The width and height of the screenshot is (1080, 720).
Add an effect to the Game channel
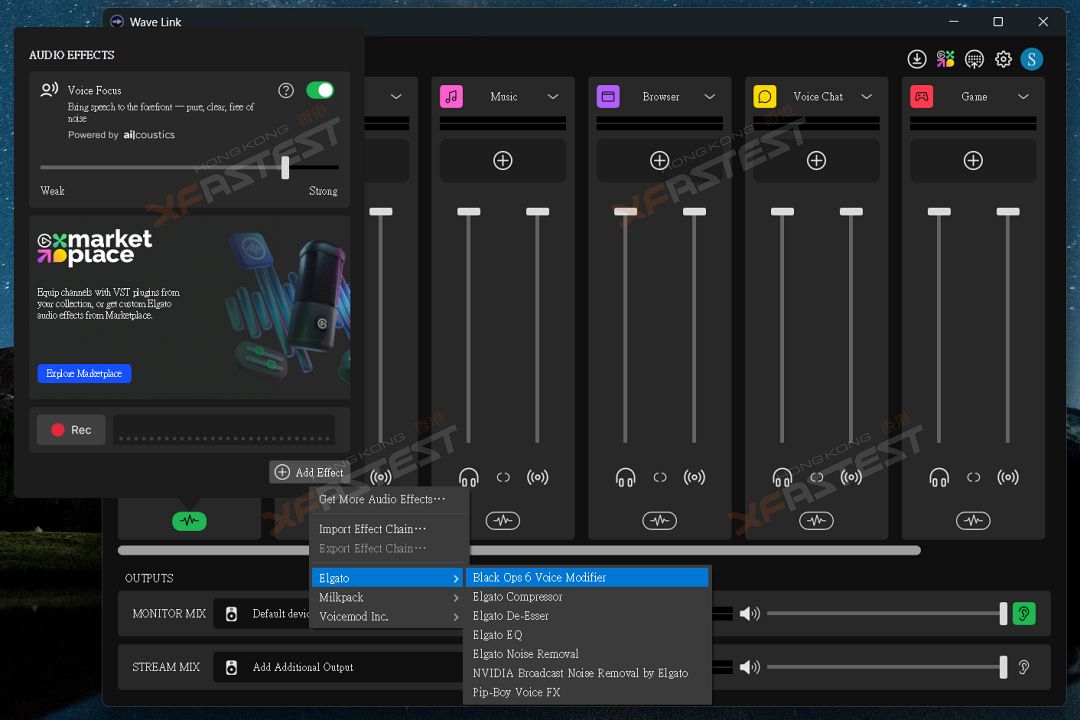click(973, 161)
